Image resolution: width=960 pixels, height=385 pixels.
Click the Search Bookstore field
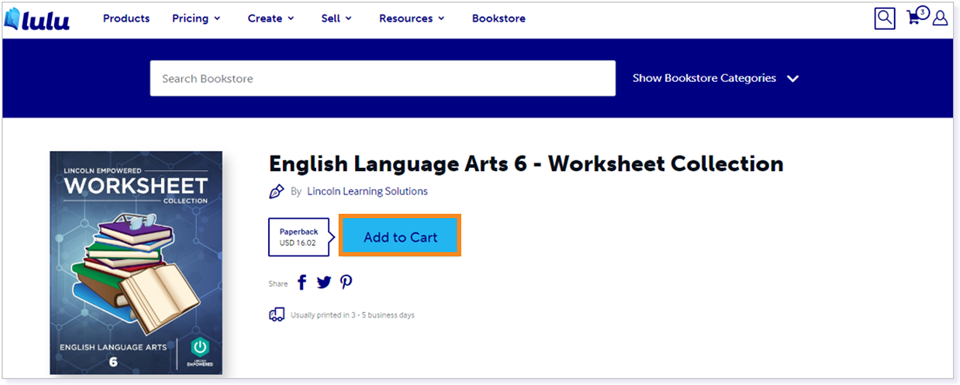(383, 78)
